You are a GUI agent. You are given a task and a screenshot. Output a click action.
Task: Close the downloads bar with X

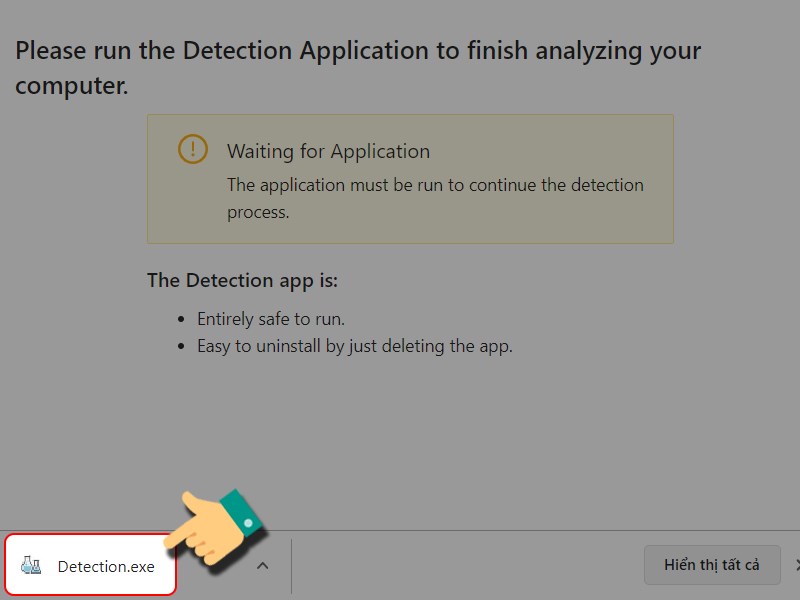[x=796, y=565]
